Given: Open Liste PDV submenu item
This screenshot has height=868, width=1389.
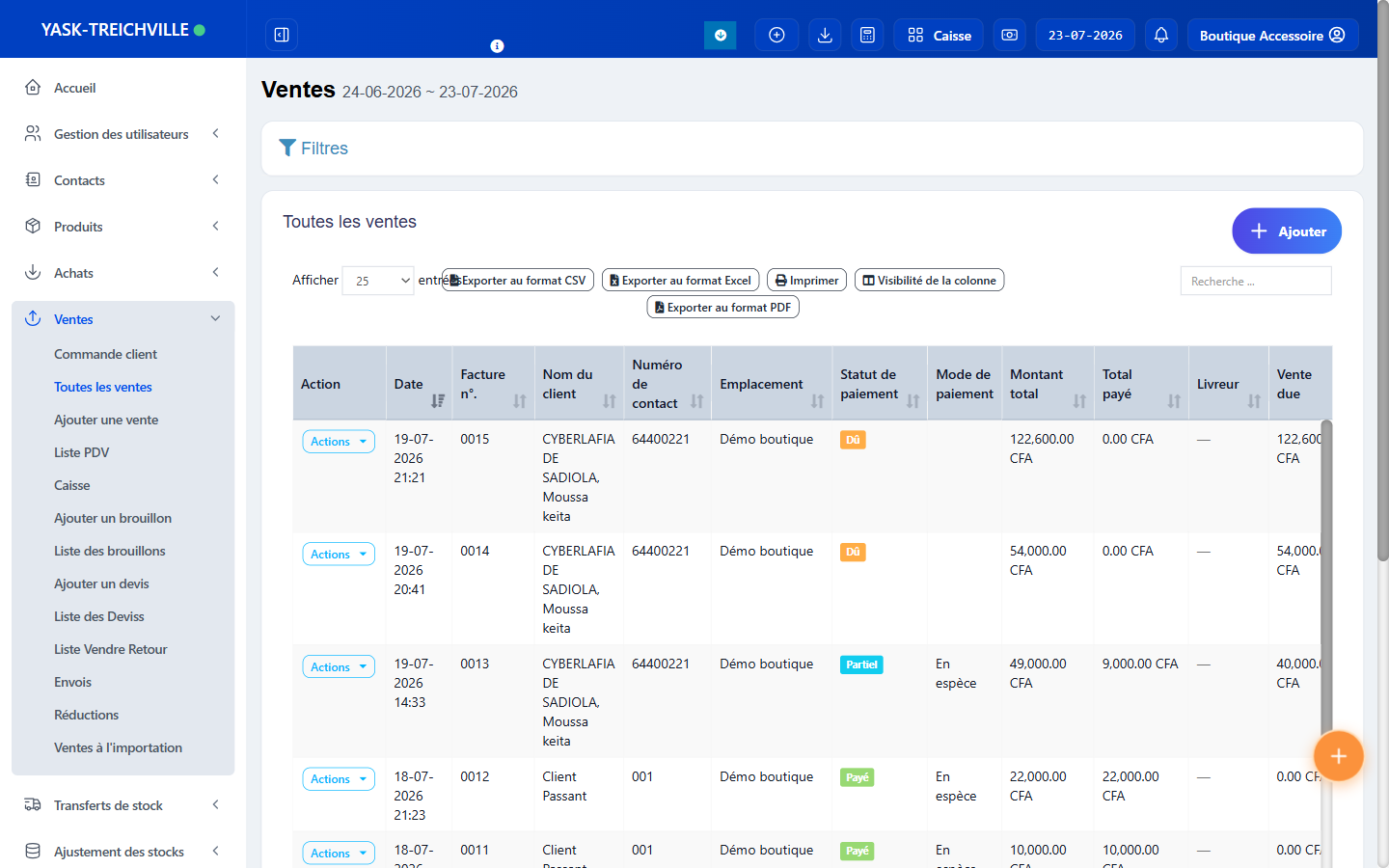Looking at the screenshot, I should click(82, 452).
